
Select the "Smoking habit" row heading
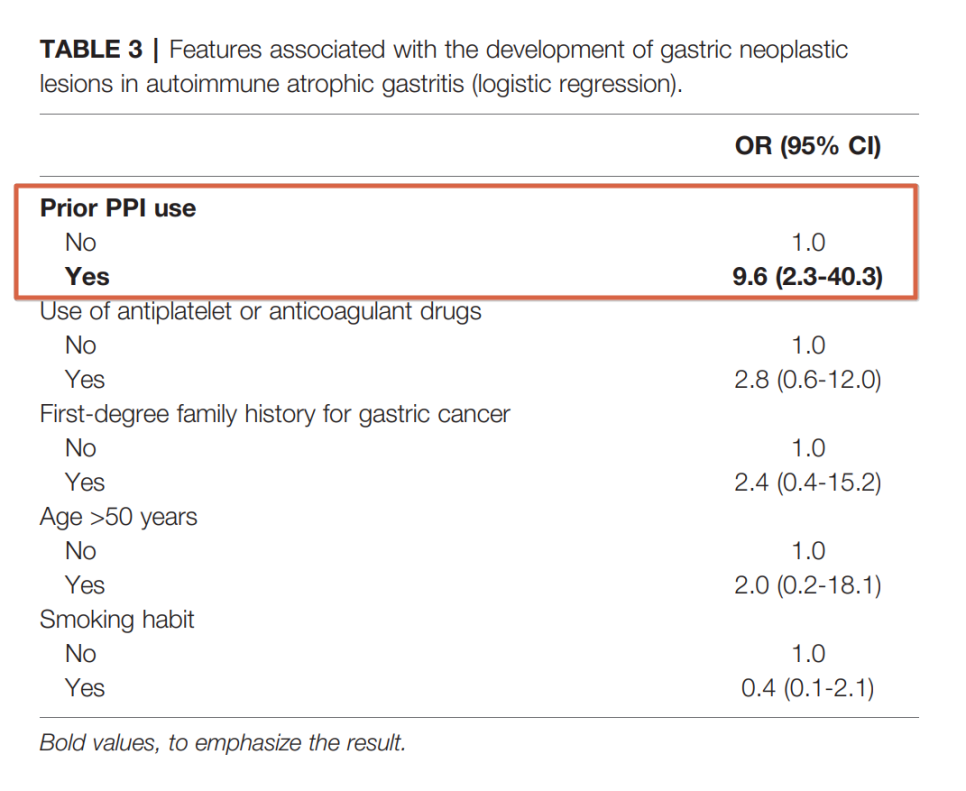pyautogui.click(x=117, y=620)
